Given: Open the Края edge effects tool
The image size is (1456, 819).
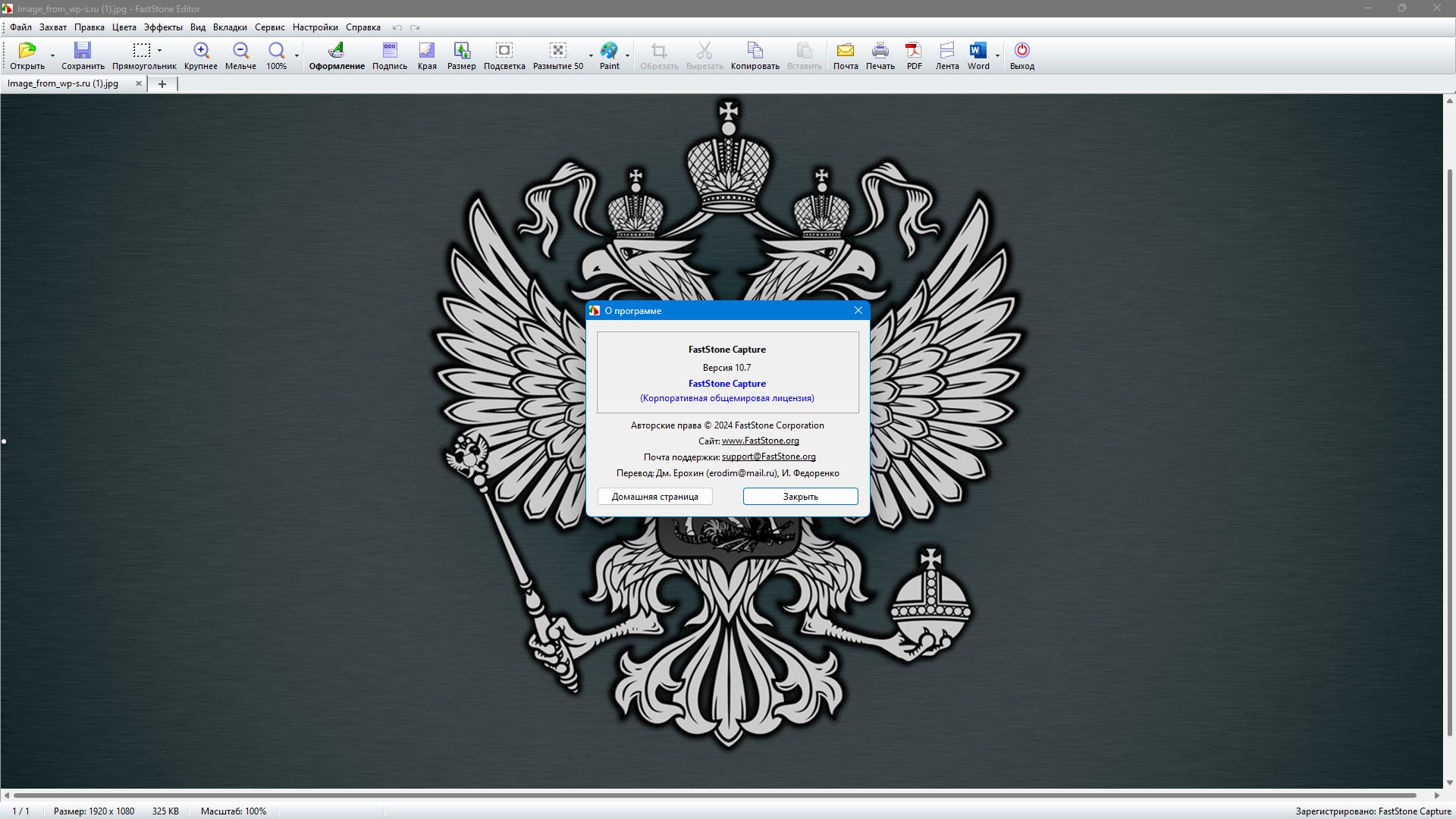Looking at the screenshot, I should click(x=427, y=50).
